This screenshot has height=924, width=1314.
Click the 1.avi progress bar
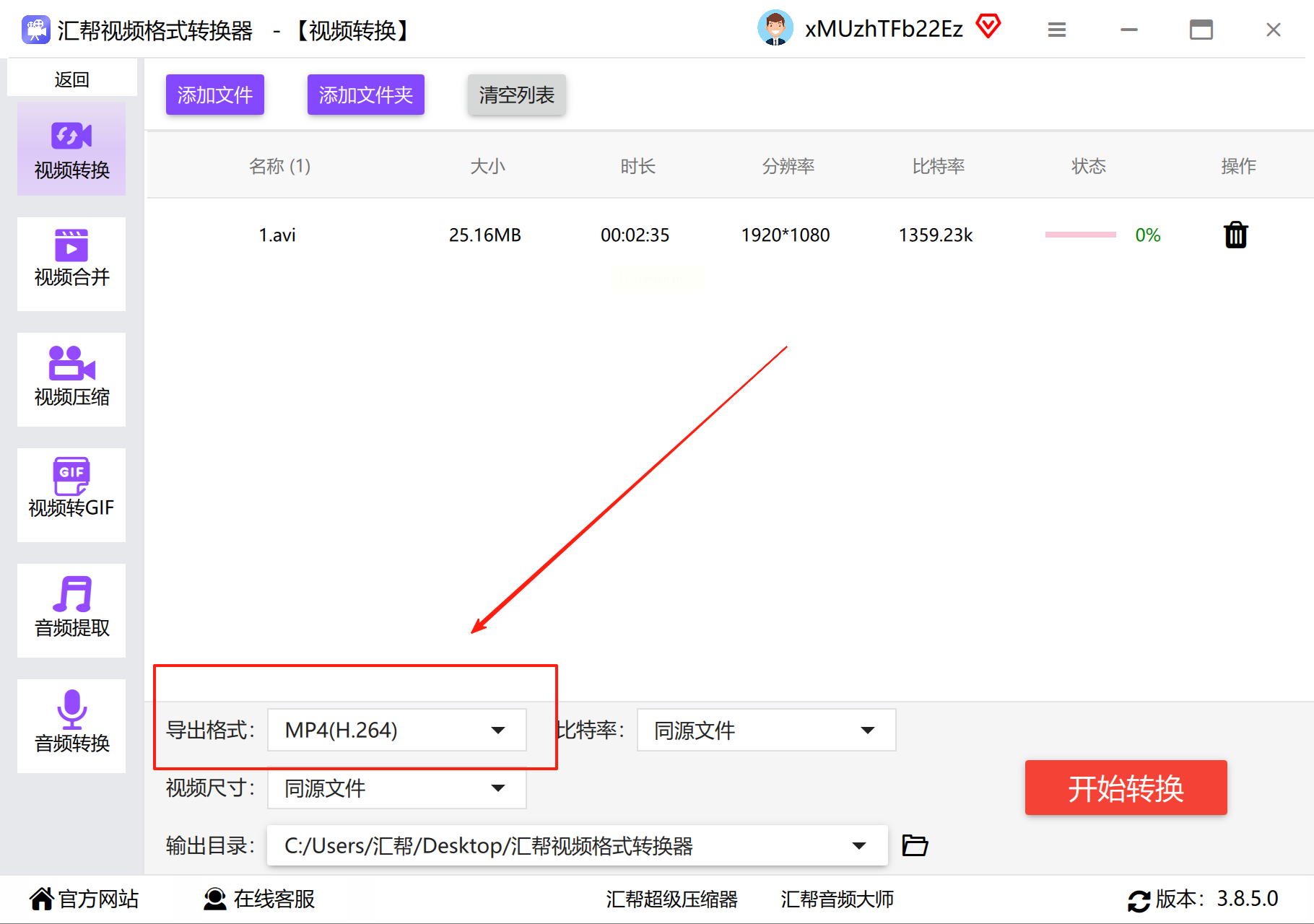(1080, 235)
